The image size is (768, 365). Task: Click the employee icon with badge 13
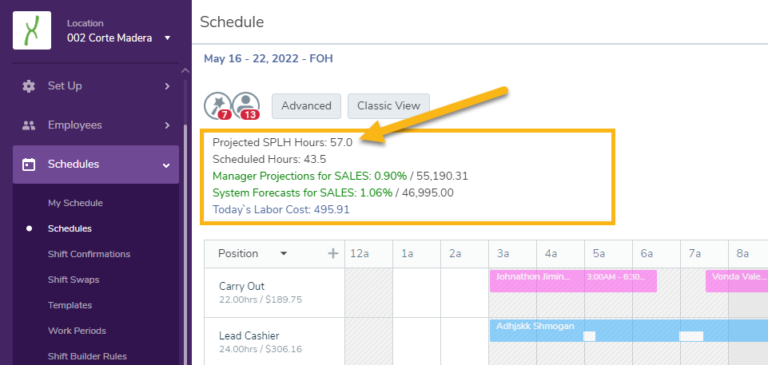[246, 106]
